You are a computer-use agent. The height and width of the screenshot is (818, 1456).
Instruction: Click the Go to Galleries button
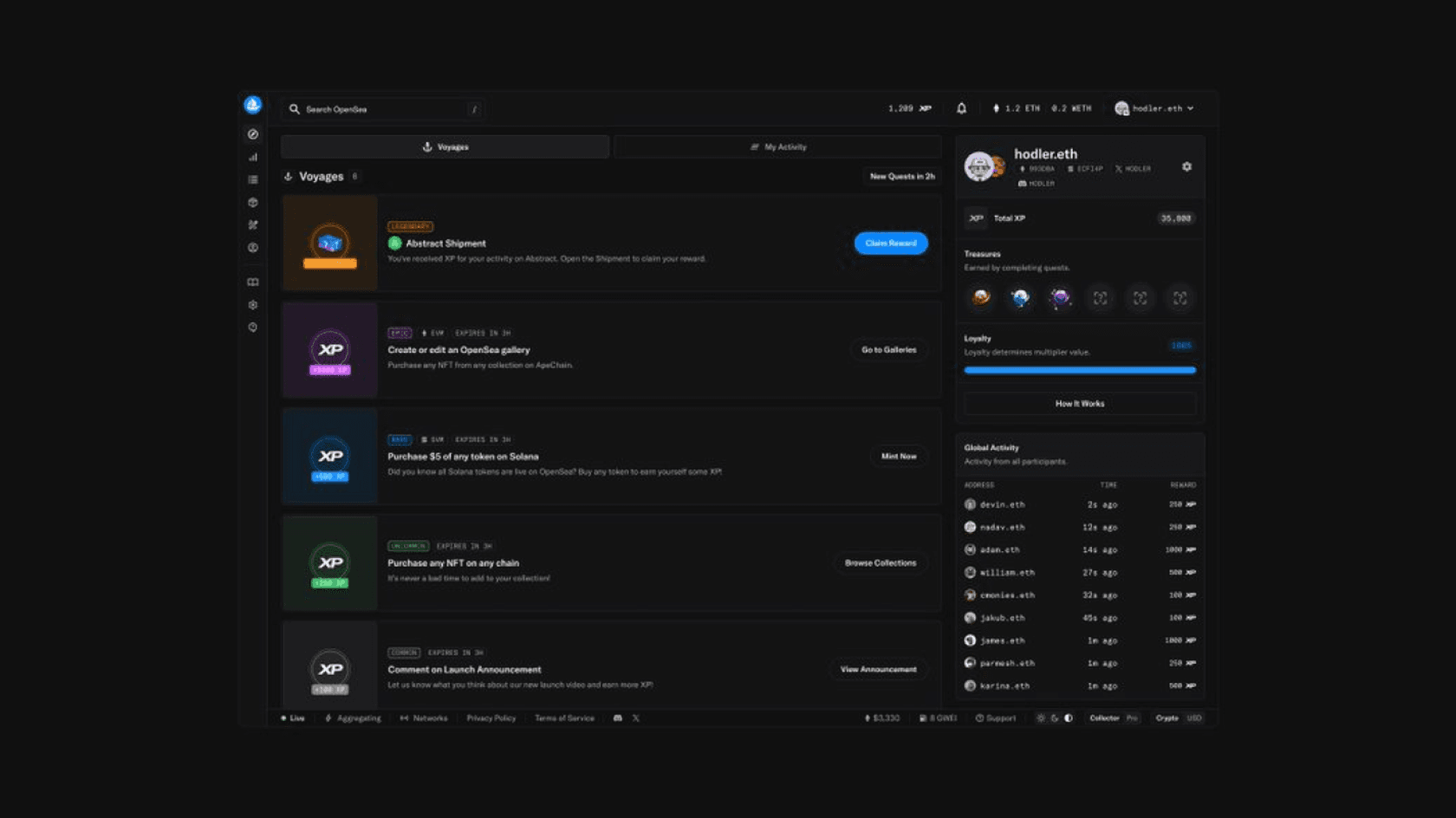click(x=888, y=349)
